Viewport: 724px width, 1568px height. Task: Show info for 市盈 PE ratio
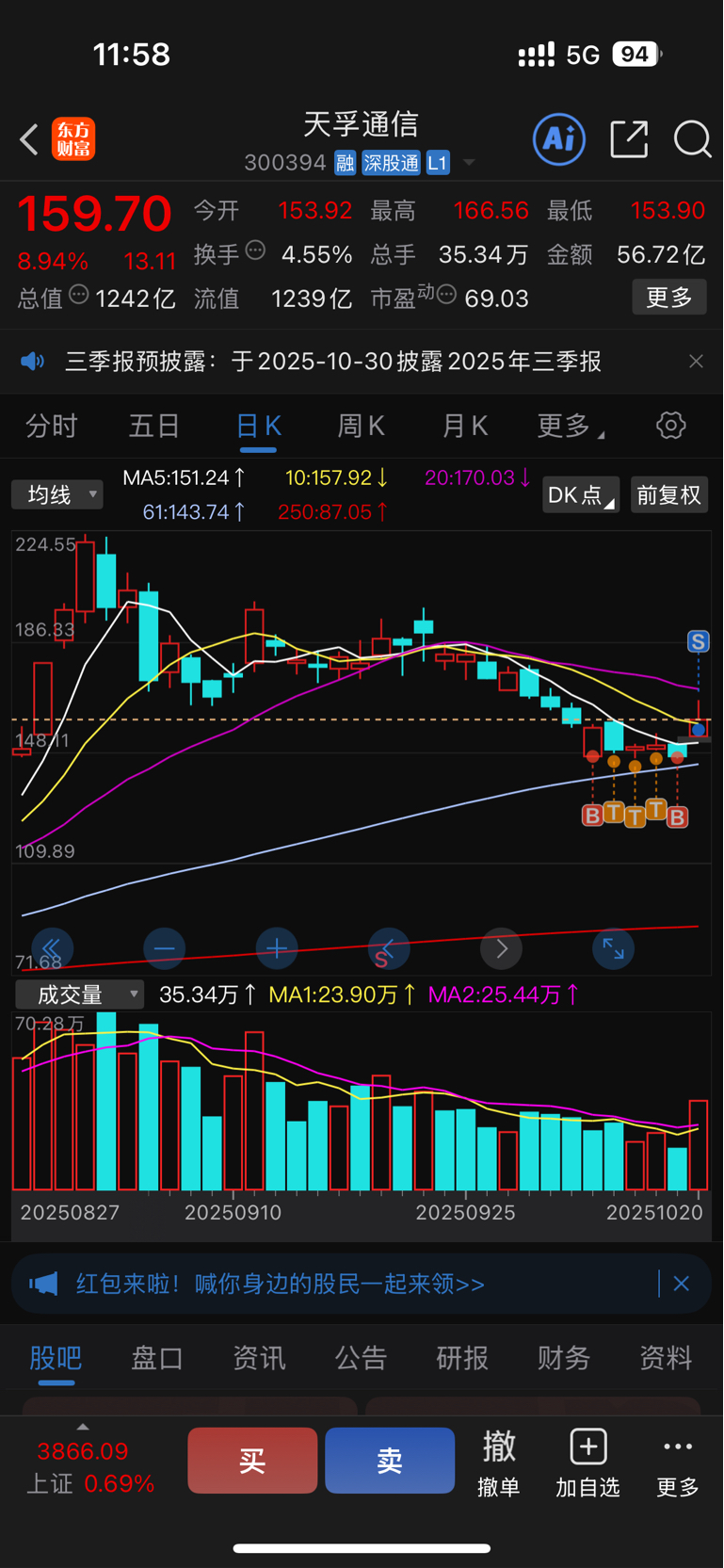tap(447, 295)
